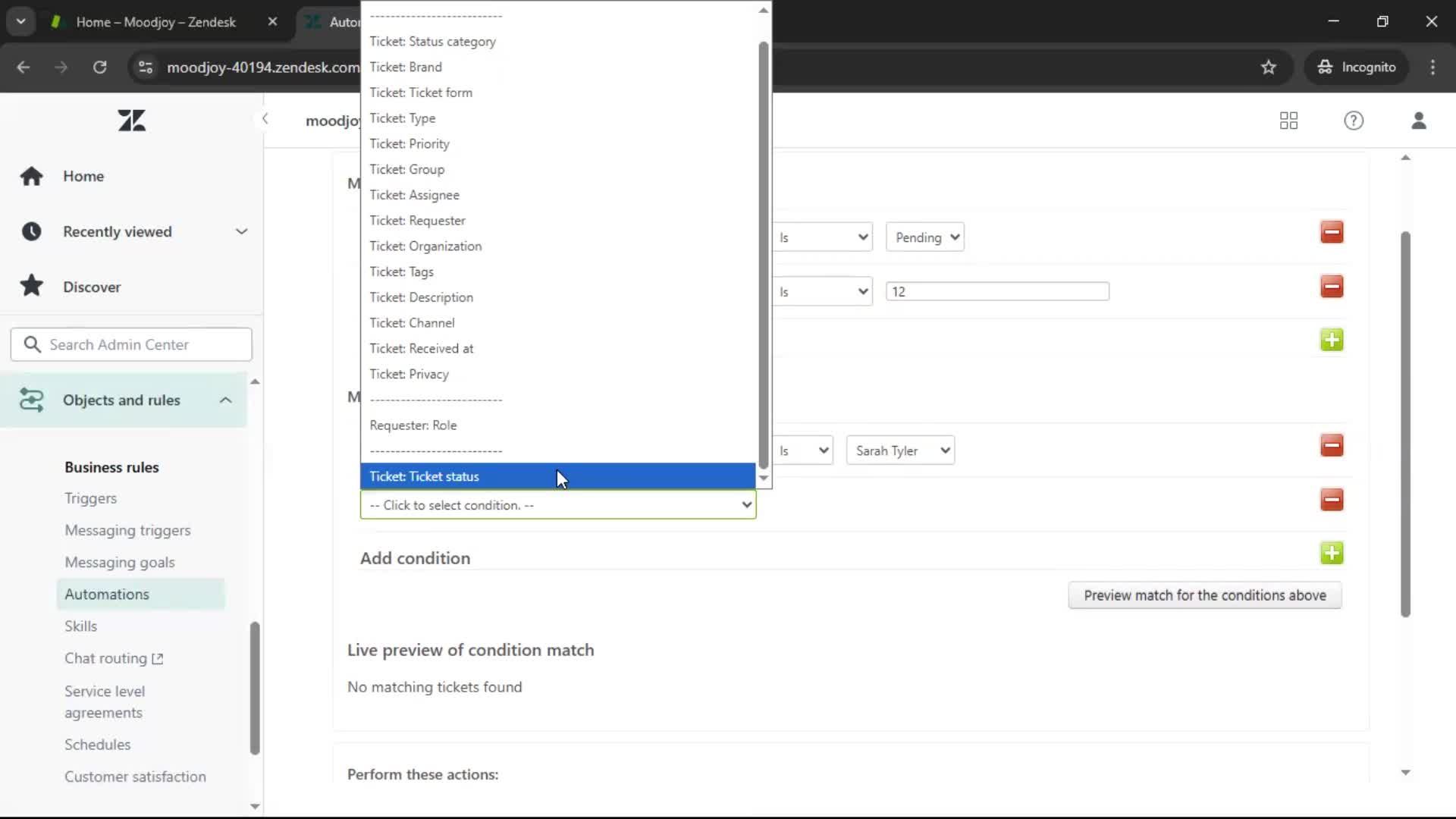Click the magnifier icon in Search Admin Center

(x=32, y=344)
